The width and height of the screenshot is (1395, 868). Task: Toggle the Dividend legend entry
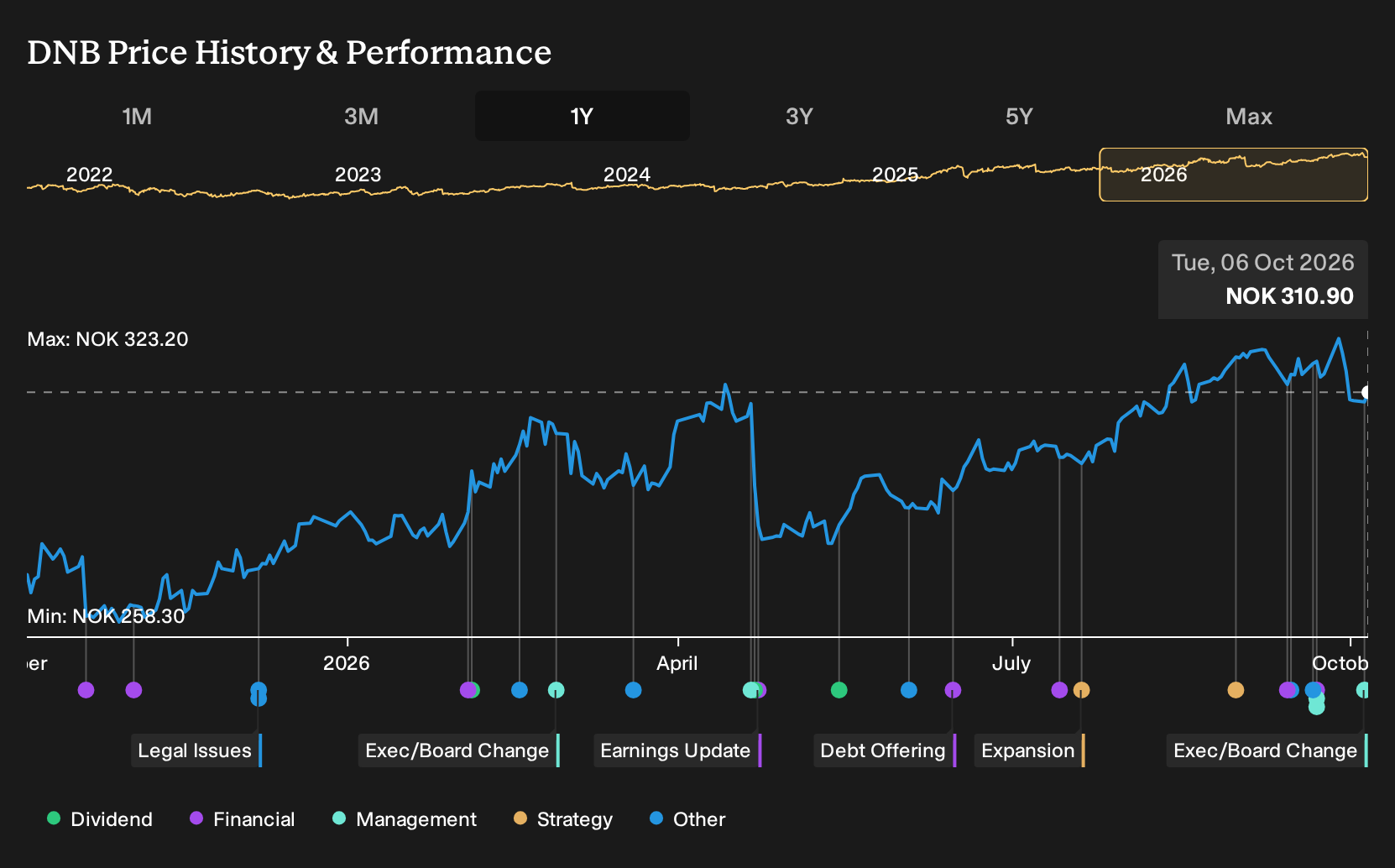pyautogui.click(x=100, y=819)
